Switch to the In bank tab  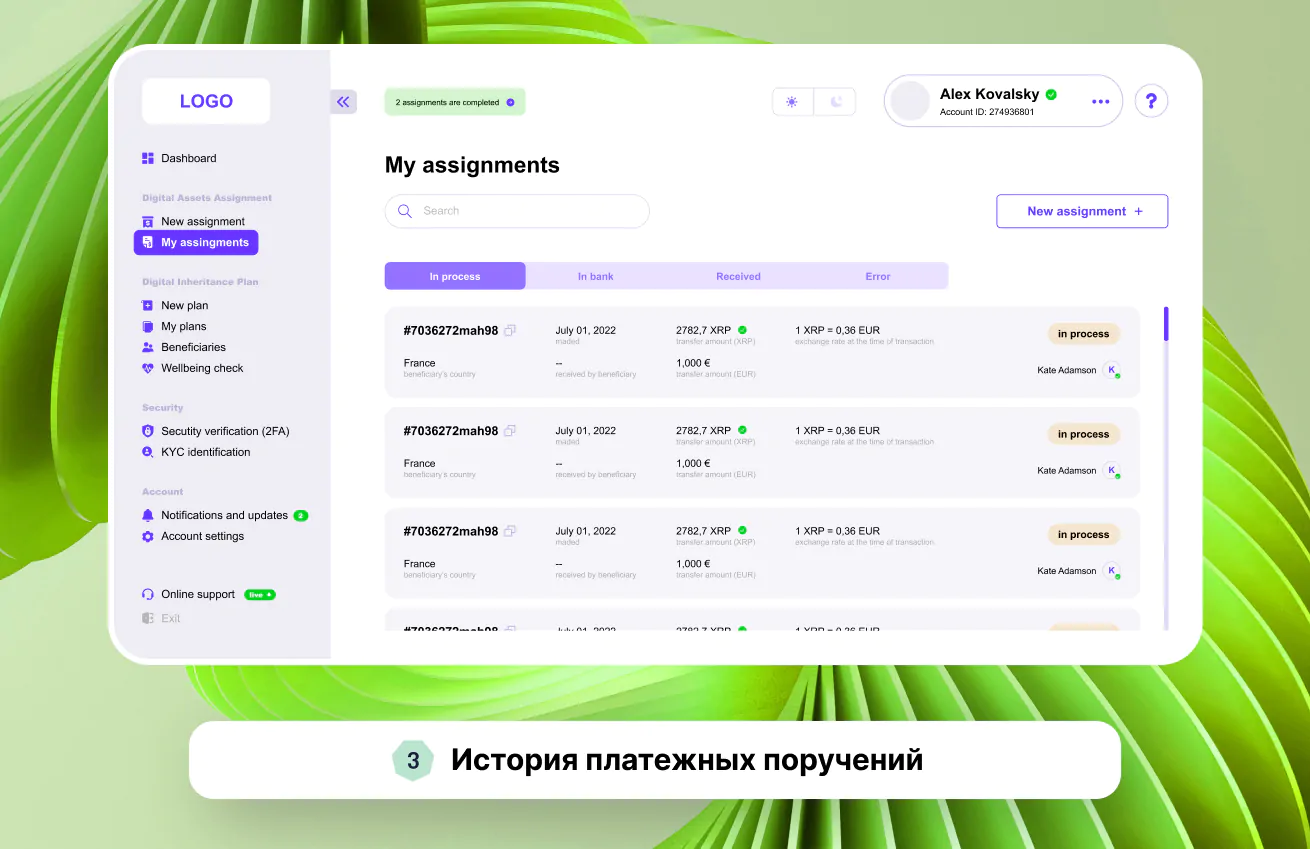point(596,276)
